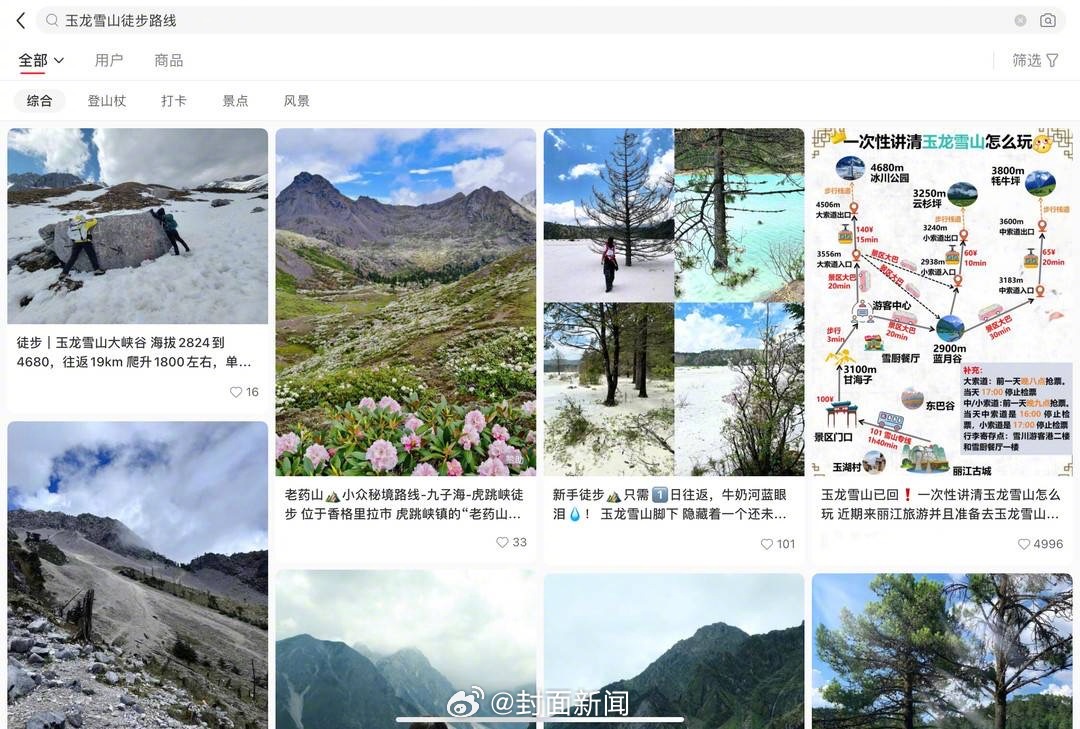This screenshot has height=729, width=1080.
Task: Like the 新手徒步 post with 101 likes
Action: tap(767, 544)
